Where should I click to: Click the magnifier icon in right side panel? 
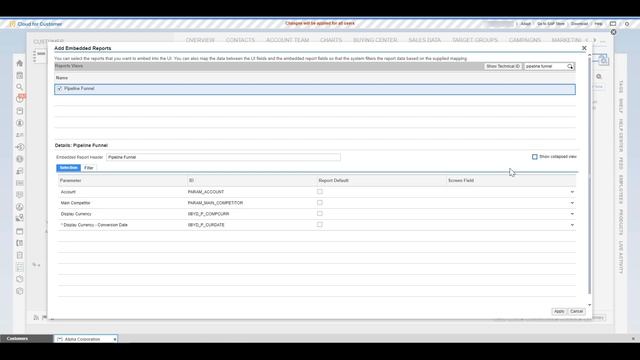click(599, 76)
